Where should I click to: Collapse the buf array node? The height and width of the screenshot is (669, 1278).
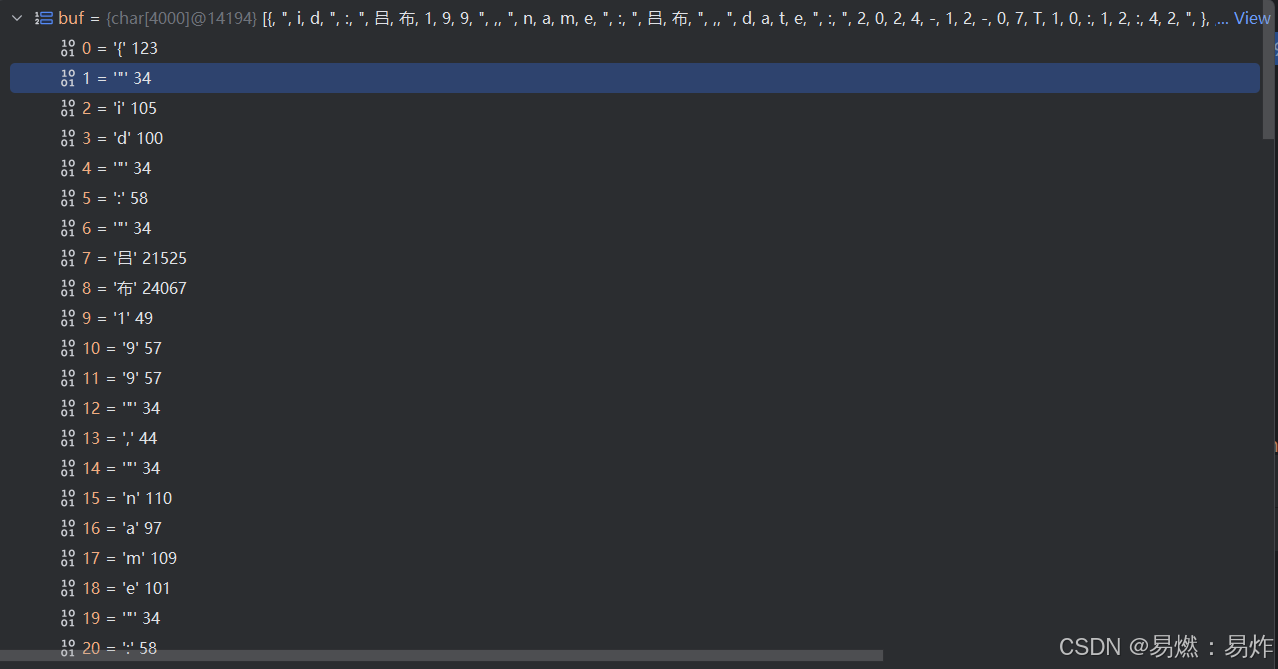click(16, 17)
